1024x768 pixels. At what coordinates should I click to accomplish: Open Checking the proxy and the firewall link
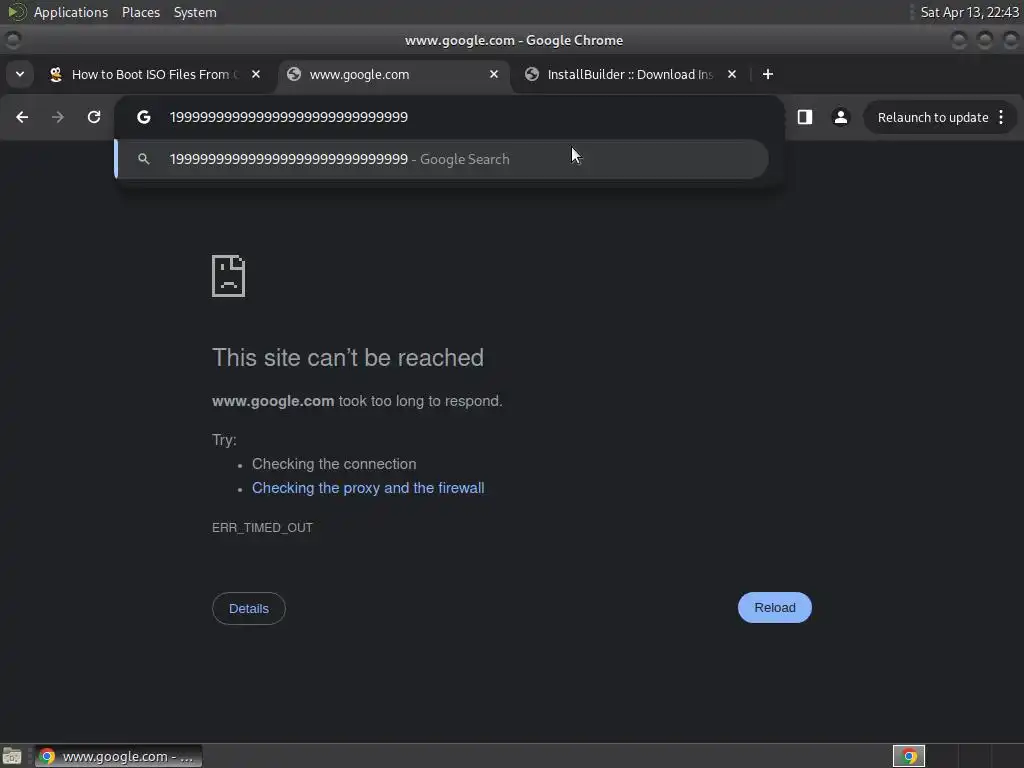pos(368,488)
